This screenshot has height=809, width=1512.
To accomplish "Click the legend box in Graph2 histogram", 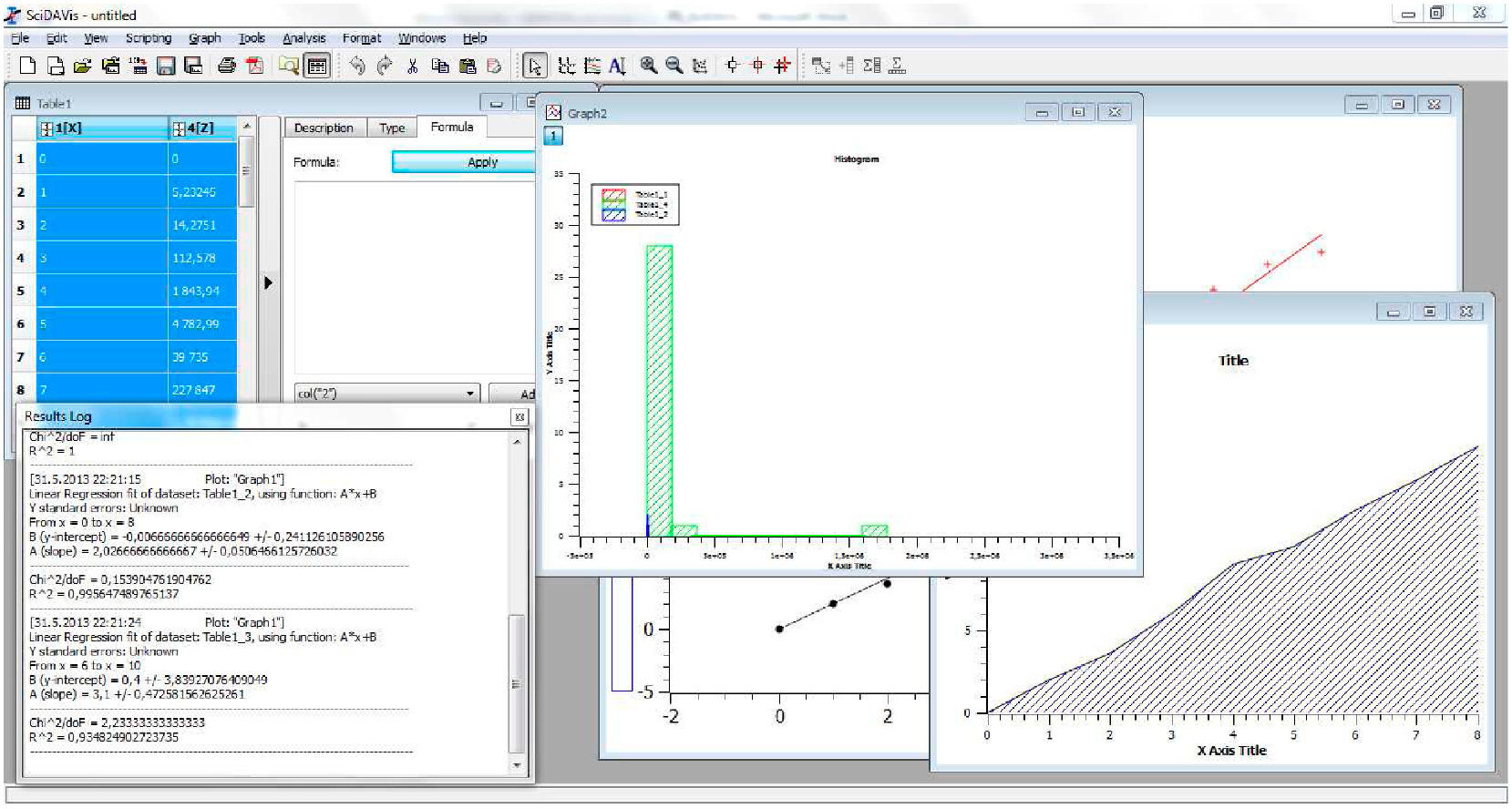I will click(x=635, y=205).
